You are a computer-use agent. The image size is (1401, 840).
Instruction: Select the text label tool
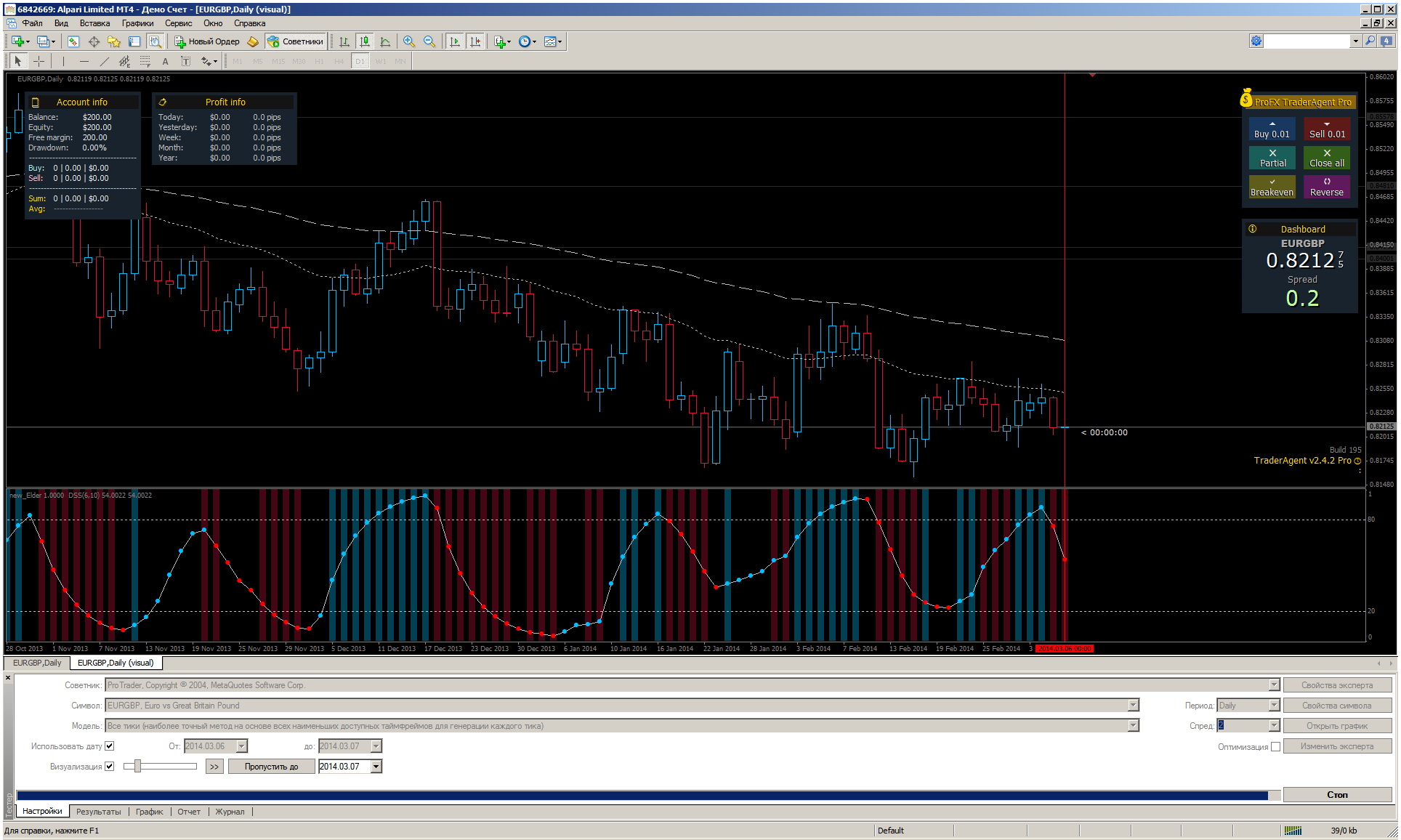click(185, 61)
